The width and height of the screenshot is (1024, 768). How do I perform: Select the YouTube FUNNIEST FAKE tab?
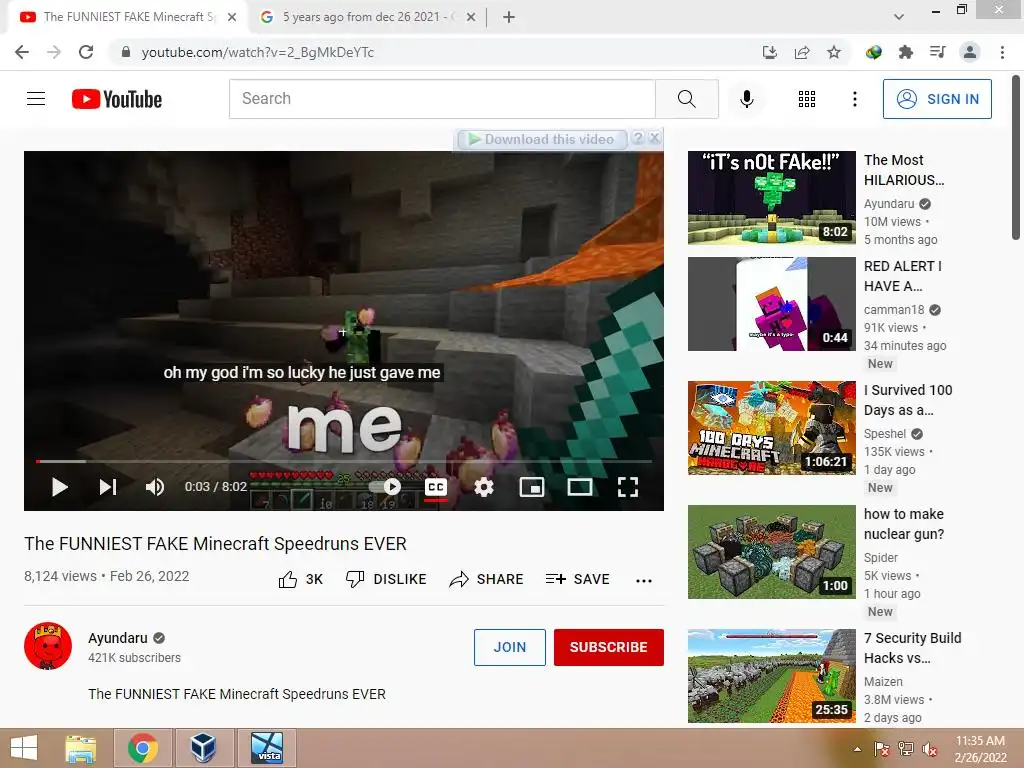pyautogui.click(x=127, y=17)
